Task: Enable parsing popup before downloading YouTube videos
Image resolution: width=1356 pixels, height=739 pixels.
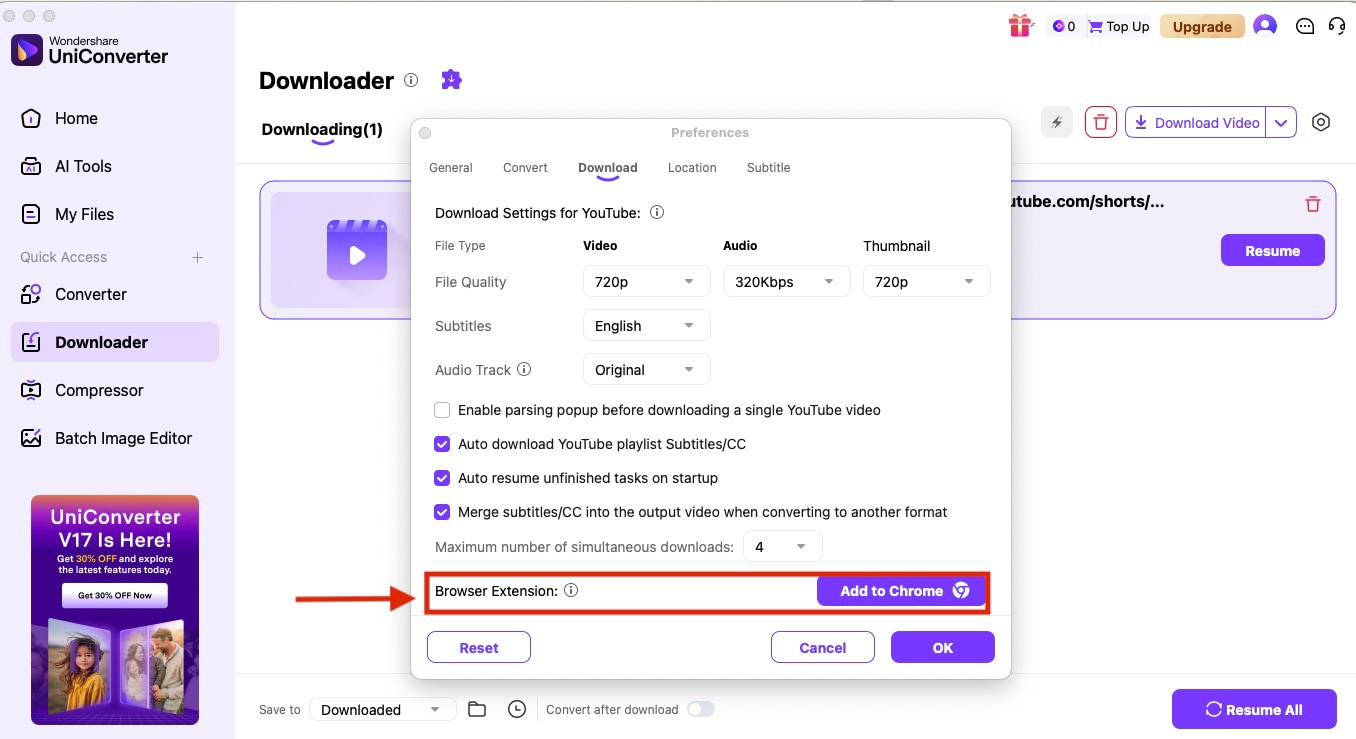Action: 442,410
